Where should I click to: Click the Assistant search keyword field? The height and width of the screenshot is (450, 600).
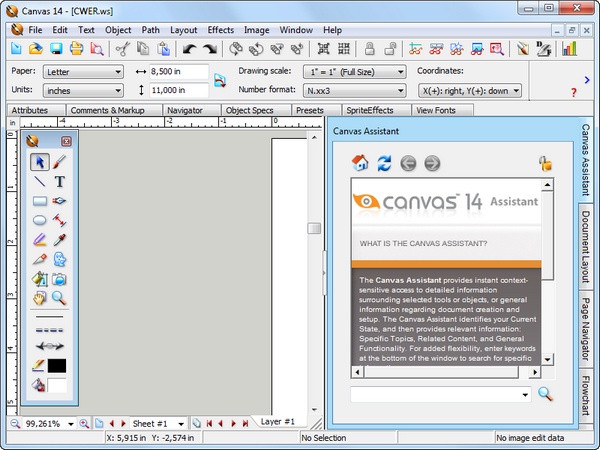(436, 394)
